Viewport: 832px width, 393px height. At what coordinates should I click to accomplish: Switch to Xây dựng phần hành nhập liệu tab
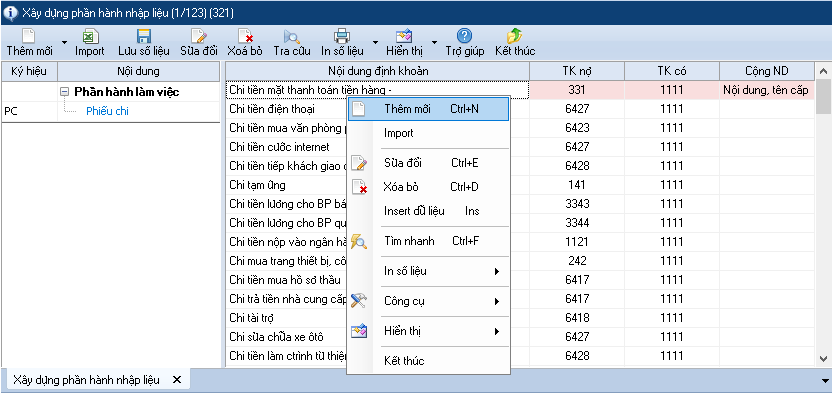pyautogui.click(x=86, y=380)
